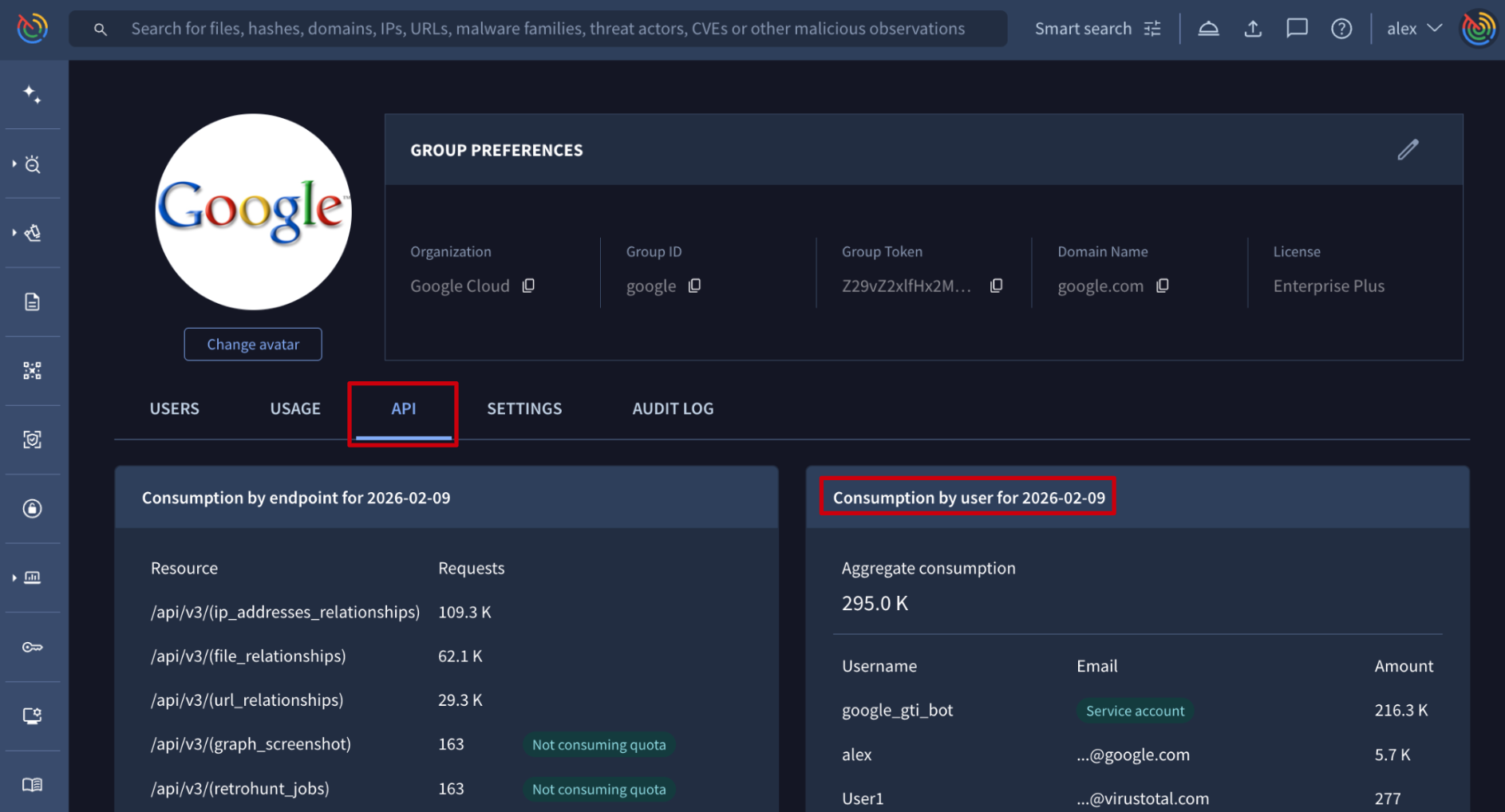The image size is (1505, 812).
Task: Click the retrohunt_jobs Not consuming quota badge
Action: click(598, 789)
